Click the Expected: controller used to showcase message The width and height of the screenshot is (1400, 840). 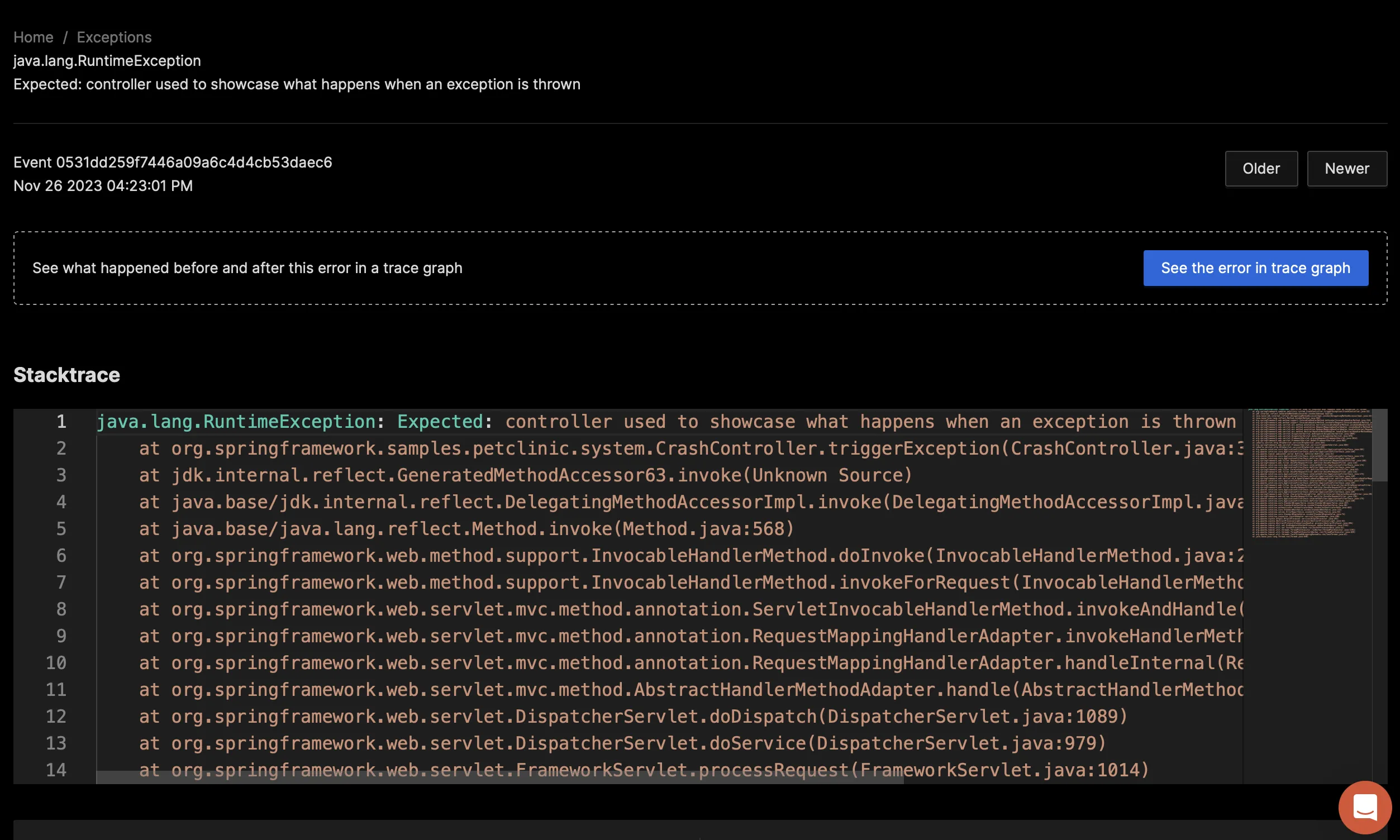[x=297, y=84]
